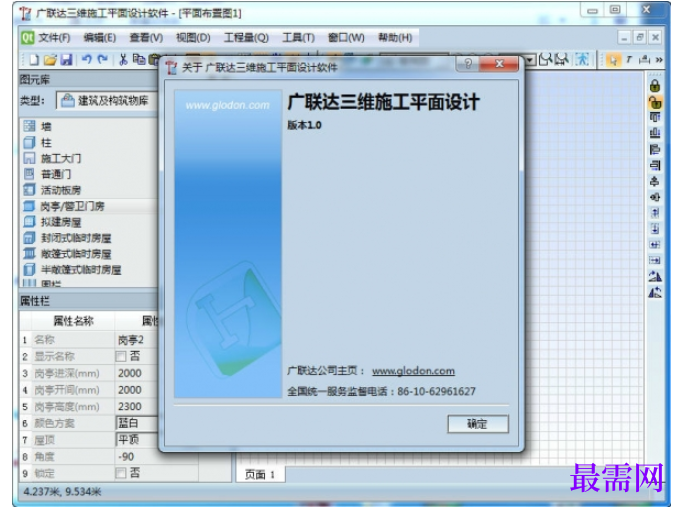Click the 岗亭高度 value 2300

[130, 406]
